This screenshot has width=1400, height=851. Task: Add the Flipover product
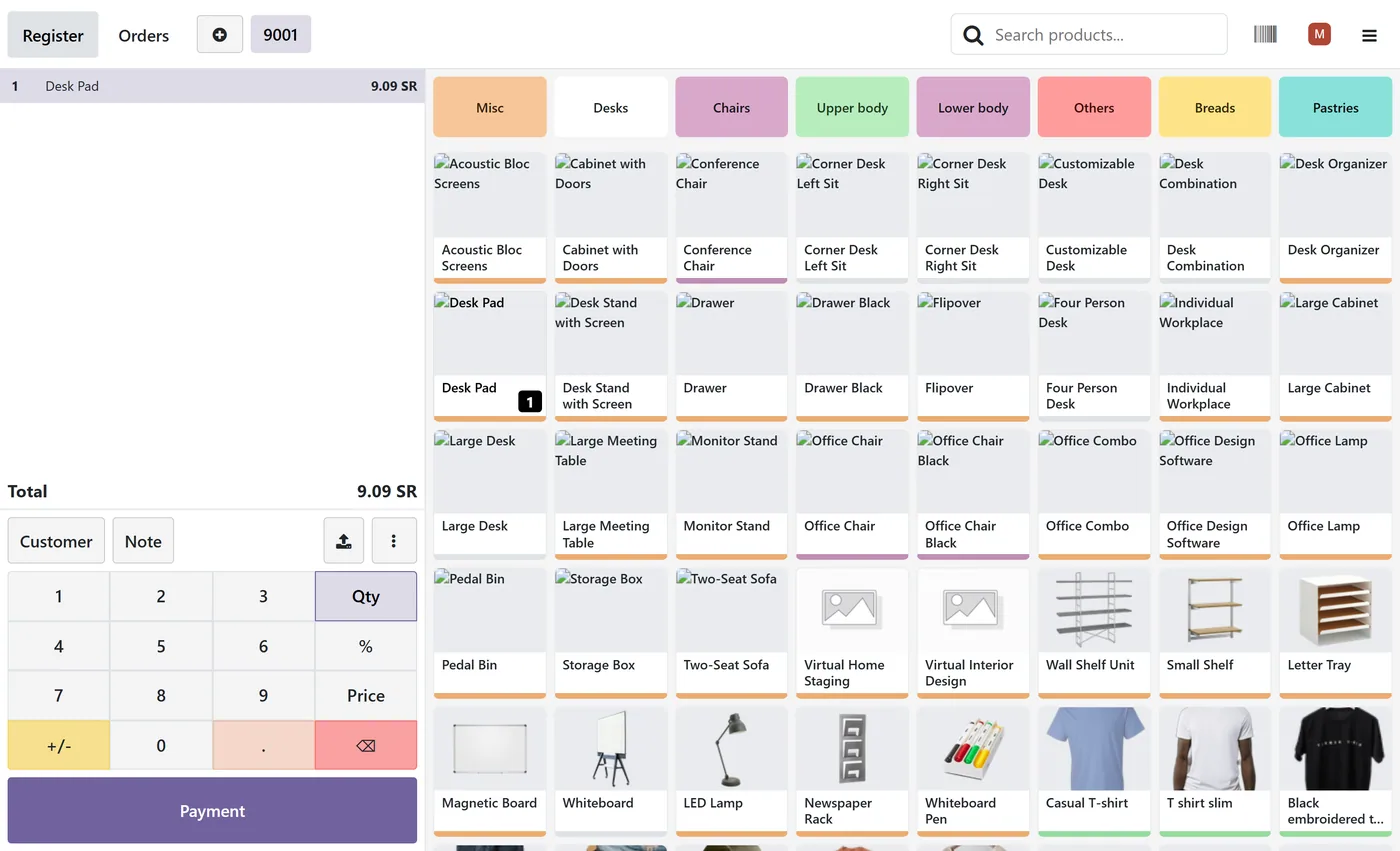973,356
